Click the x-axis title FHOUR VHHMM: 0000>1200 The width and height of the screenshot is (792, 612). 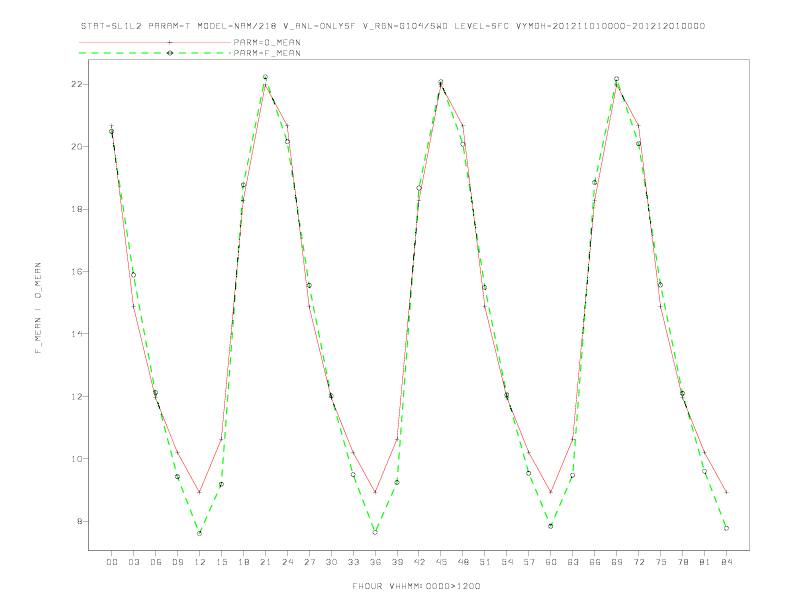click(x=416, y=586)
